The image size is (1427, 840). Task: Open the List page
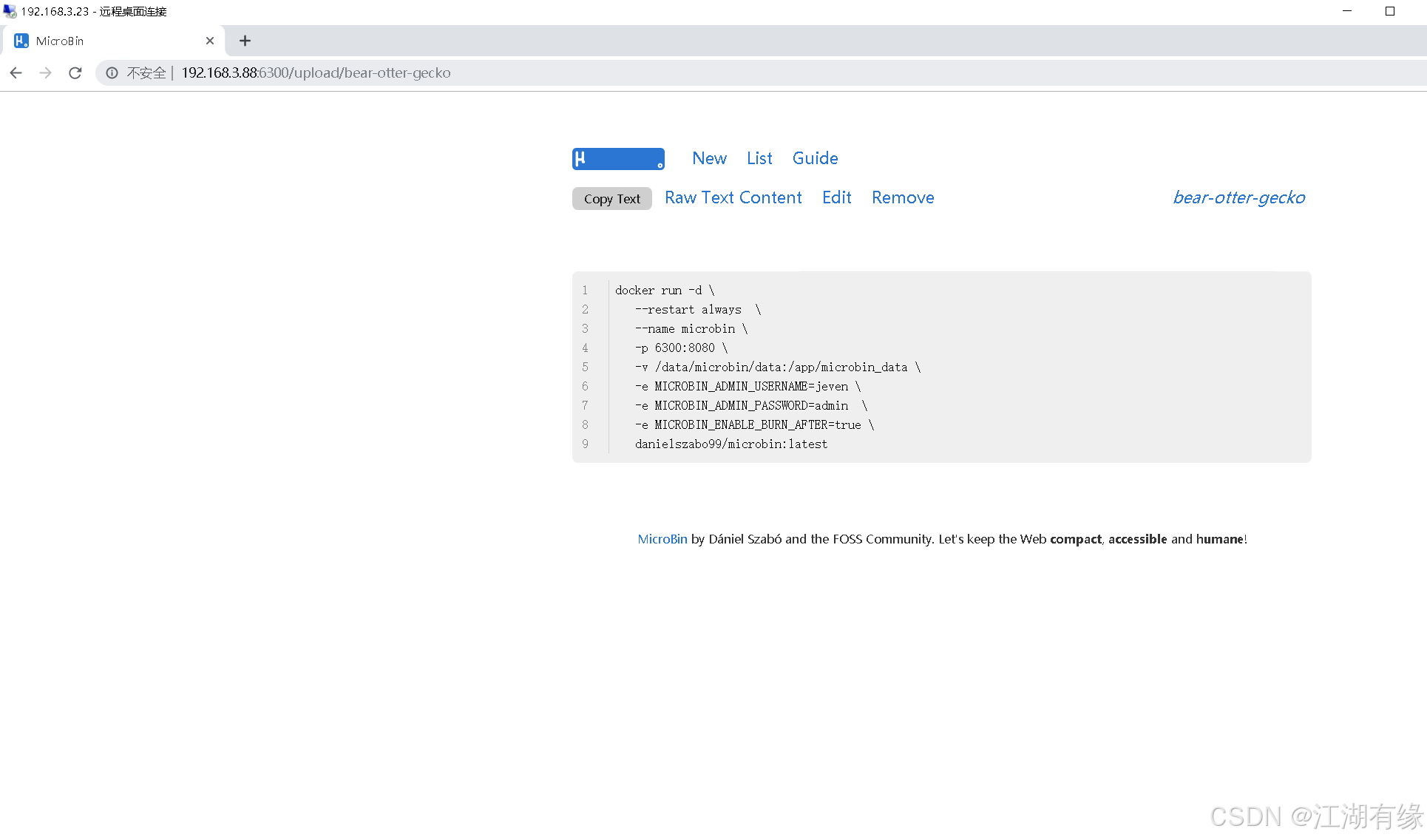[x=759, y=158]
